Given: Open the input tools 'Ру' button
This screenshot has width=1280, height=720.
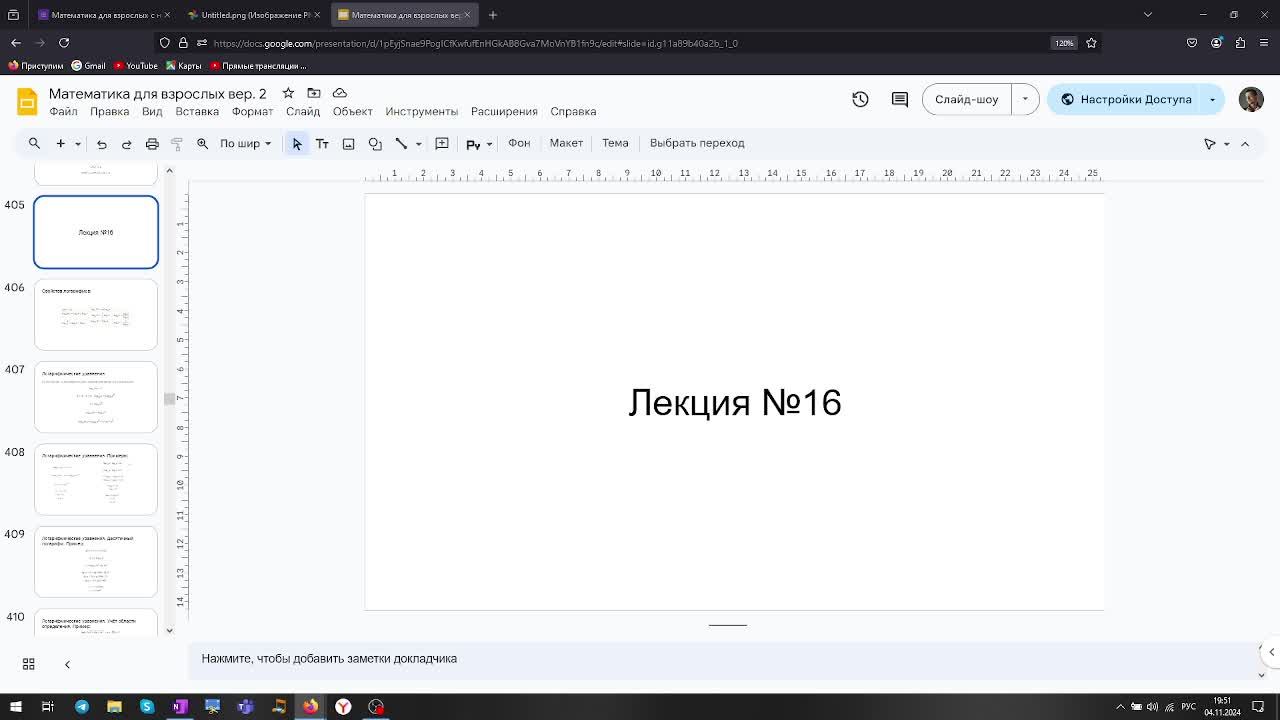Looking at the screenshot, I should [x=473, y=144].
